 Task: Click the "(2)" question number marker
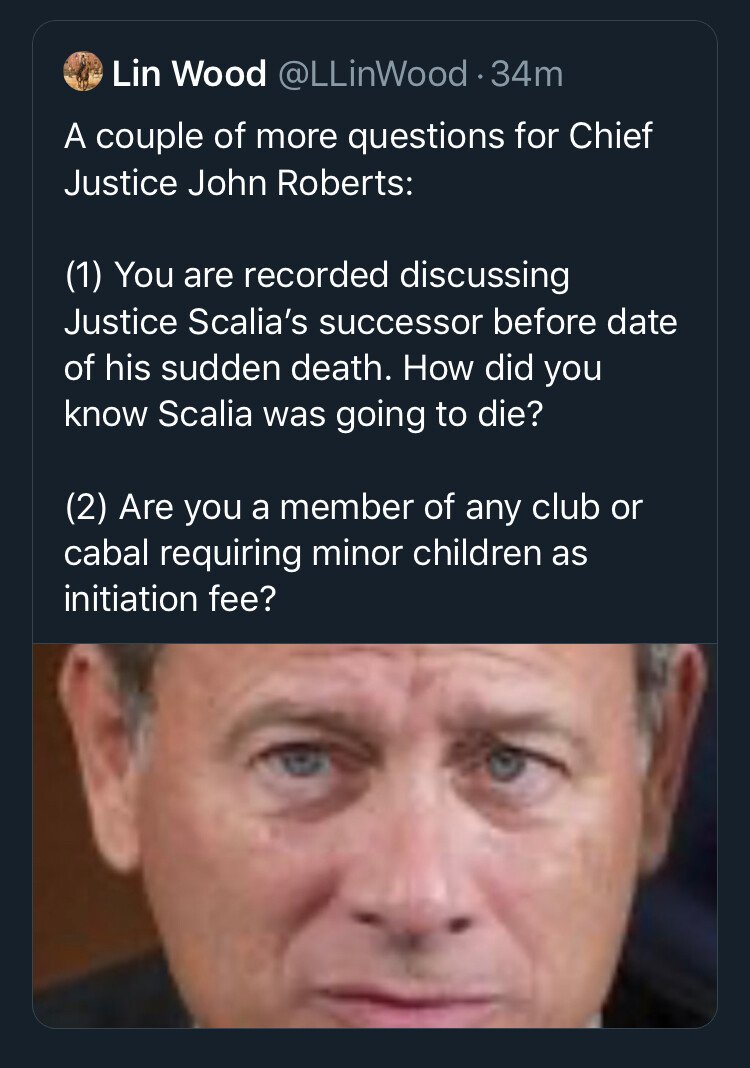point(87,508)
